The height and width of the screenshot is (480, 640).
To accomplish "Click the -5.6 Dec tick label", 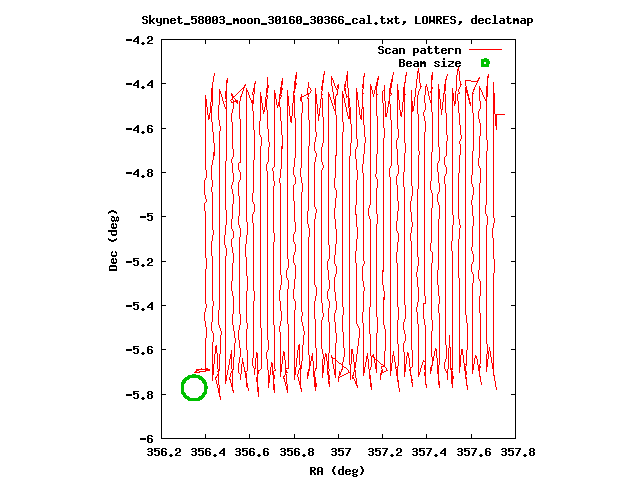I will point(140,350).
